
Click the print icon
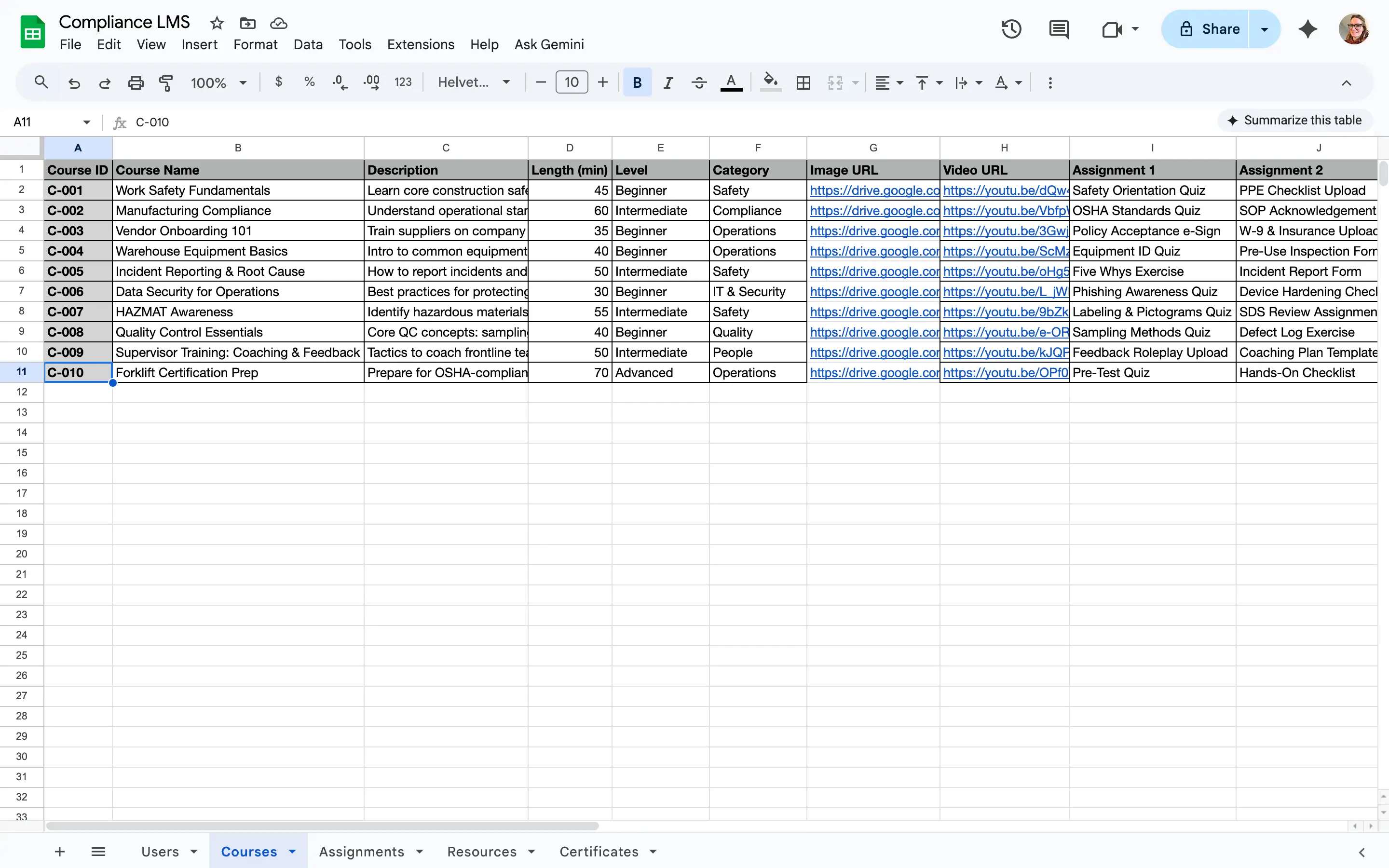point(136,82)
